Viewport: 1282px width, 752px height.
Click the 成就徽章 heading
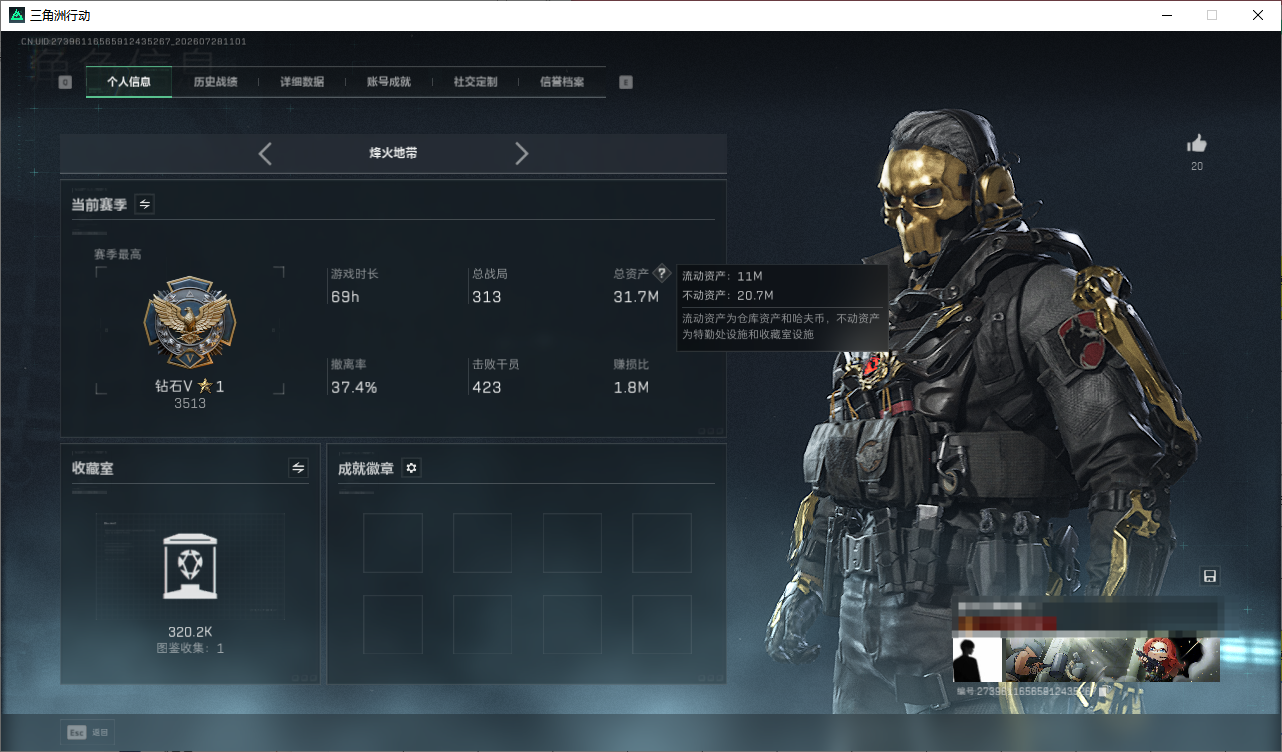coord(366,468)
